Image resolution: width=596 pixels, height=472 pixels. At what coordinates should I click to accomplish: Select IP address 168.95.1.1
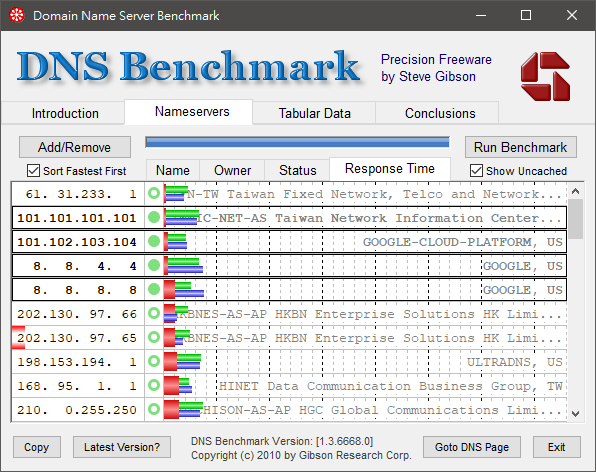(77, 386)
